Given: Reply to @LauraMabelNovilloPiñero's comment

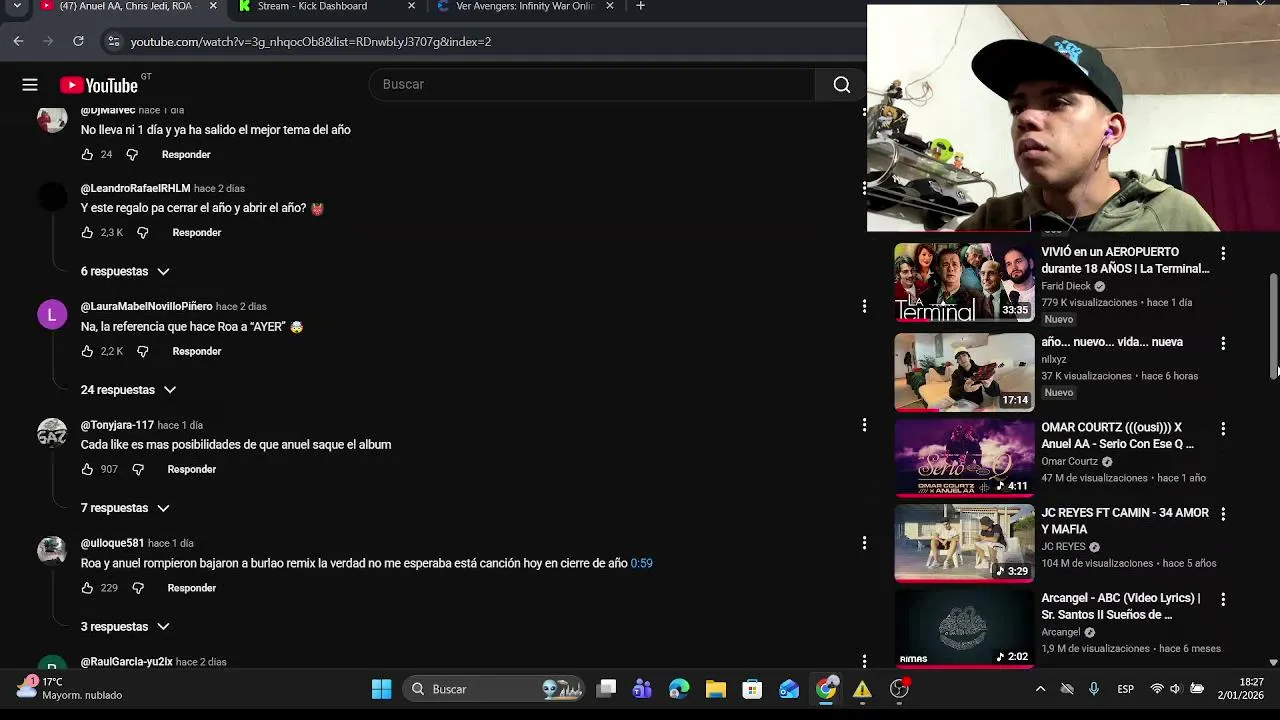Looking at the screenshot, I should [197, 352].
